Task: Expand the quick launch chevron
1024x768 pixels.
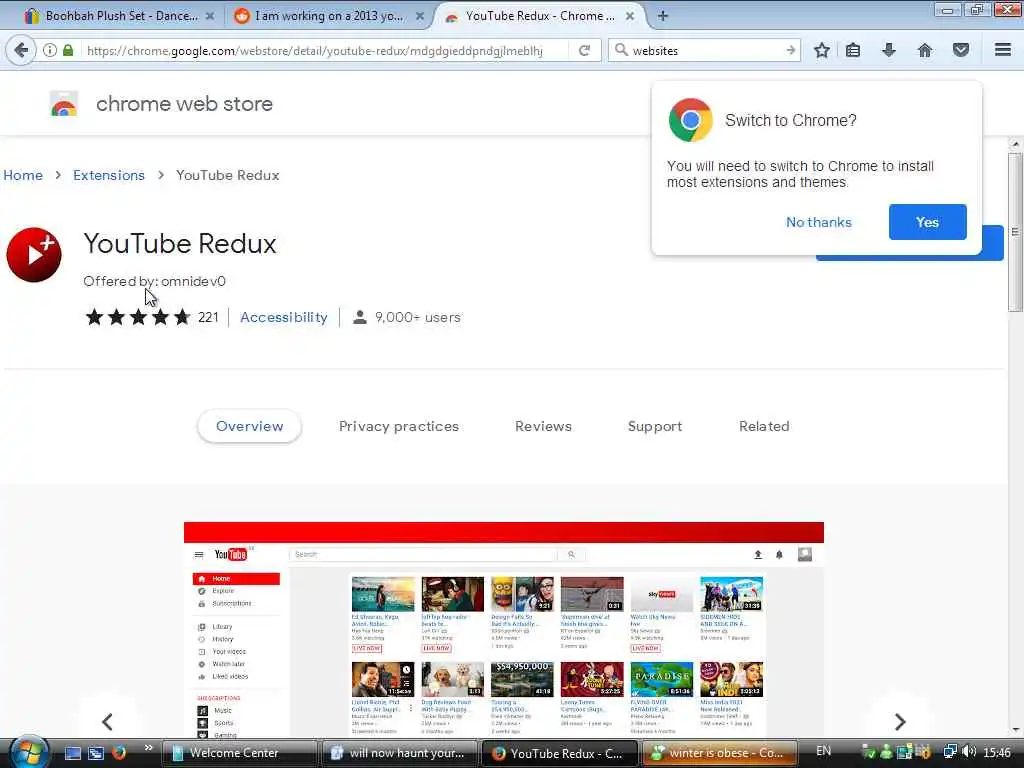Action: pos(148,748)
